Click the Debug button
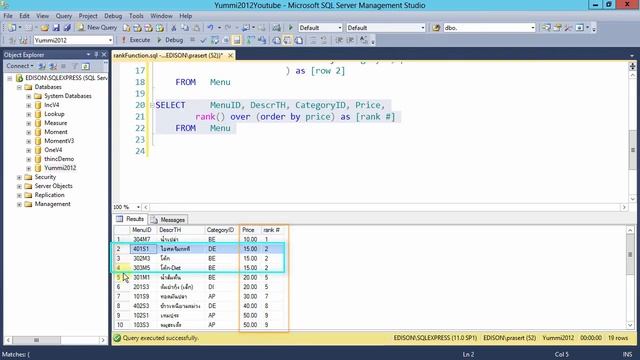This screenshot has height=360, width=640. click(x=170, y=40)
